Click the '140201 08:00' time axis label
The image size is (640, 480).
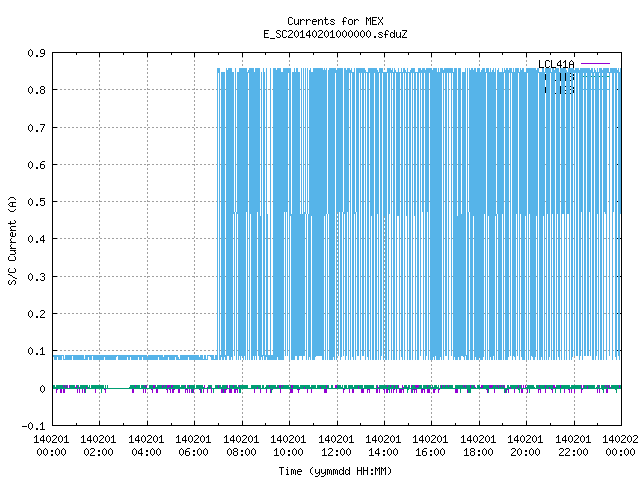tap(241, 446)
